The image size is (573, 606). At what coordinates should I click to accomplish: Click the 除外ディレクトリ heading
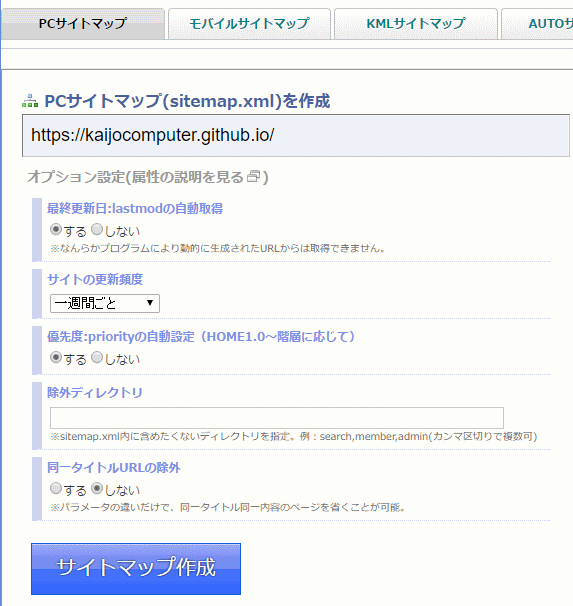click(x=95, y=393)
